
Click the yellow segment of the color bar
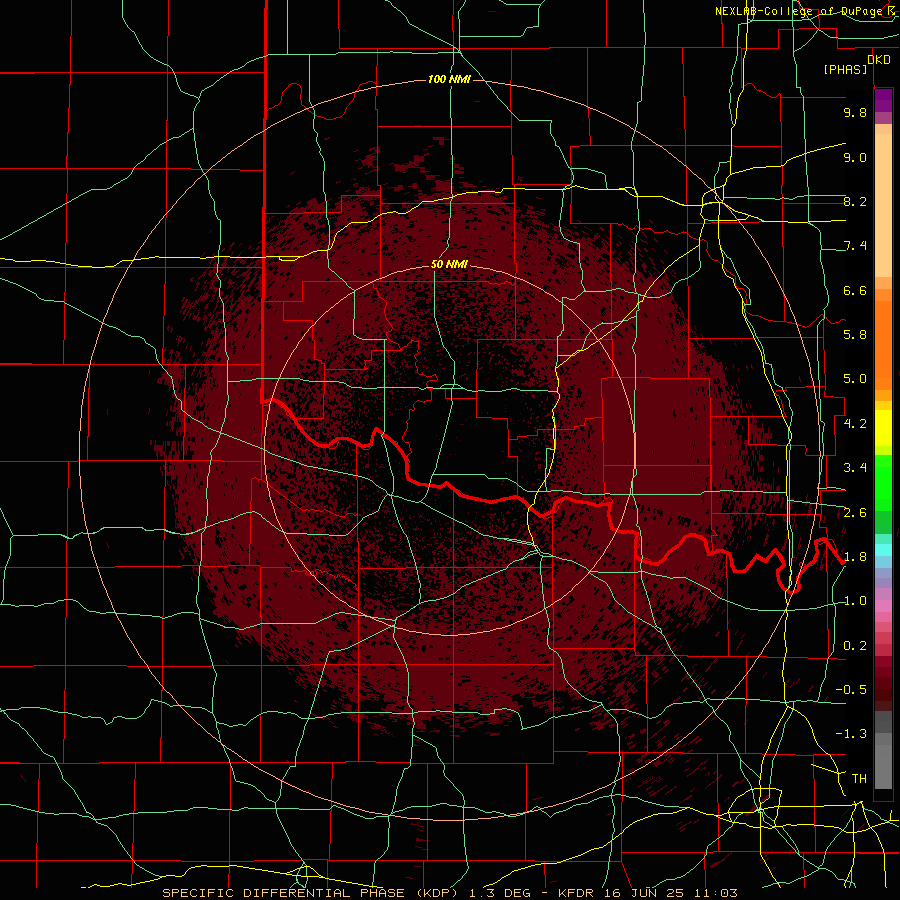click(x=883, y=428)
